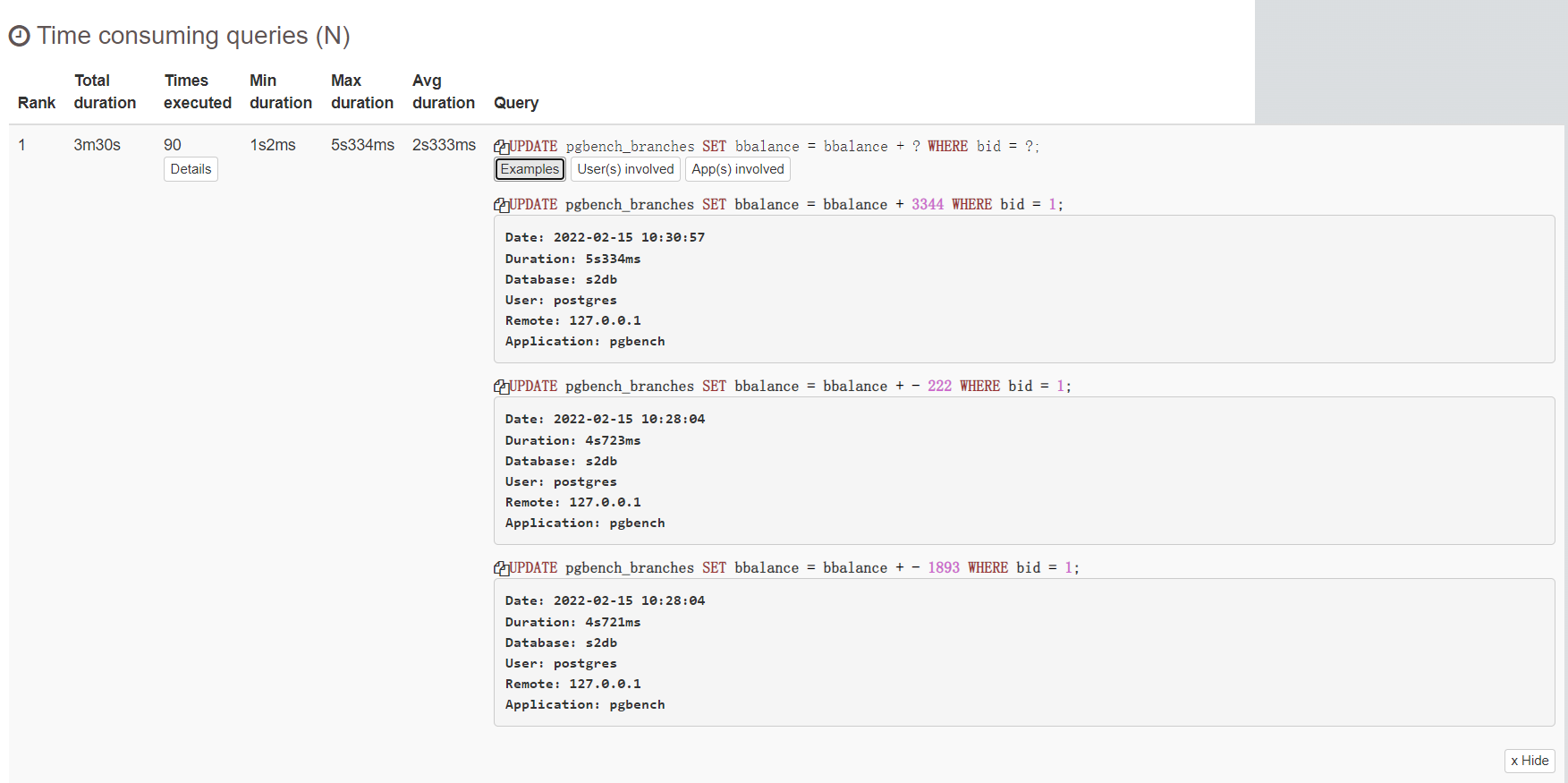Click the rank number 1 cell
The height and width of the screenshot is (783, 1568).
click(x=22, y=145)
